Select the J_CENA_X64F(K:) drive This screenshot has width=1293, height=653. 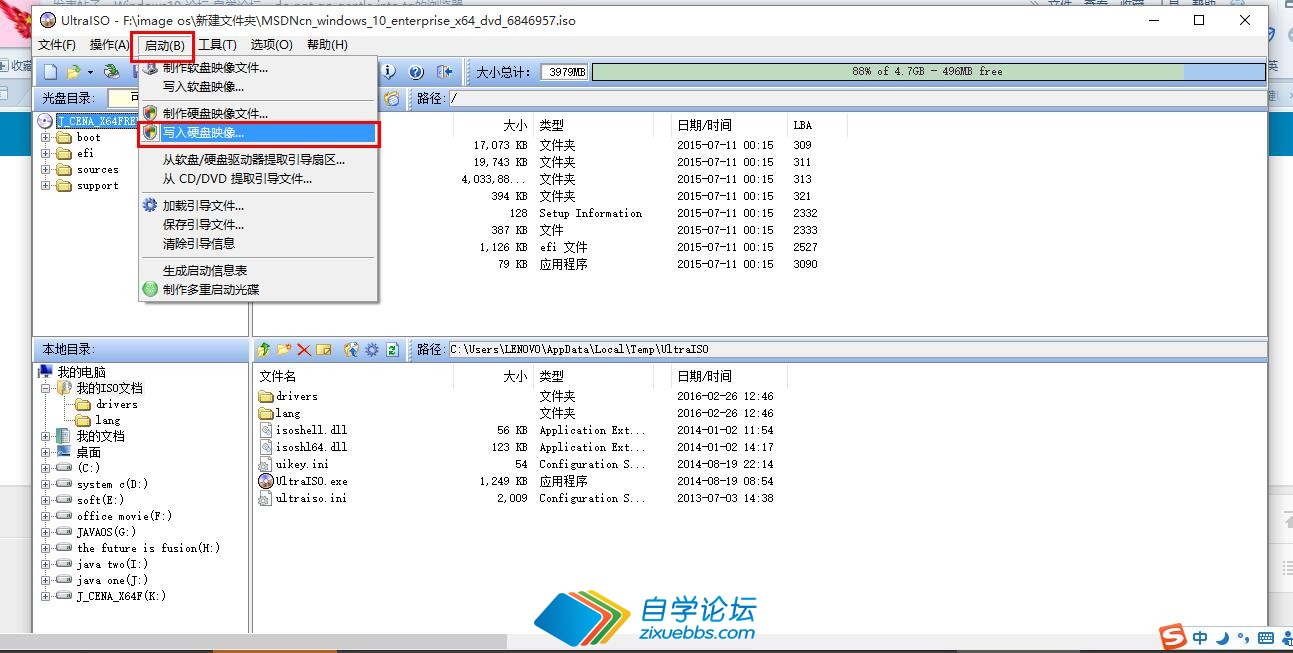(121, 596)
